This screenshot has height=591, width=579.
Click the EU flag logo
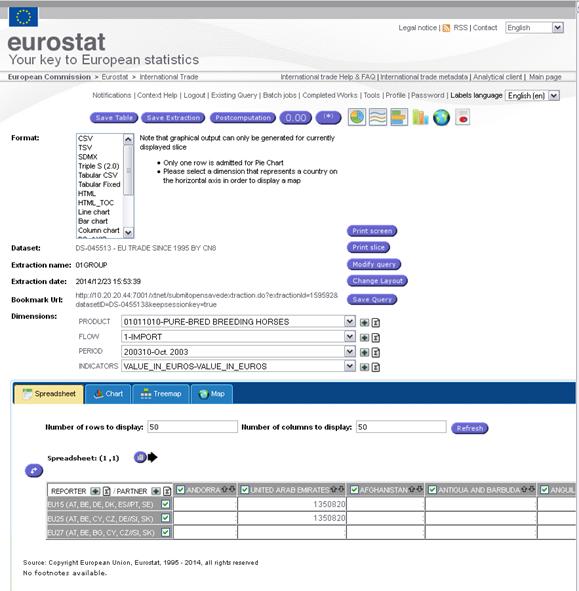(23, 17)
